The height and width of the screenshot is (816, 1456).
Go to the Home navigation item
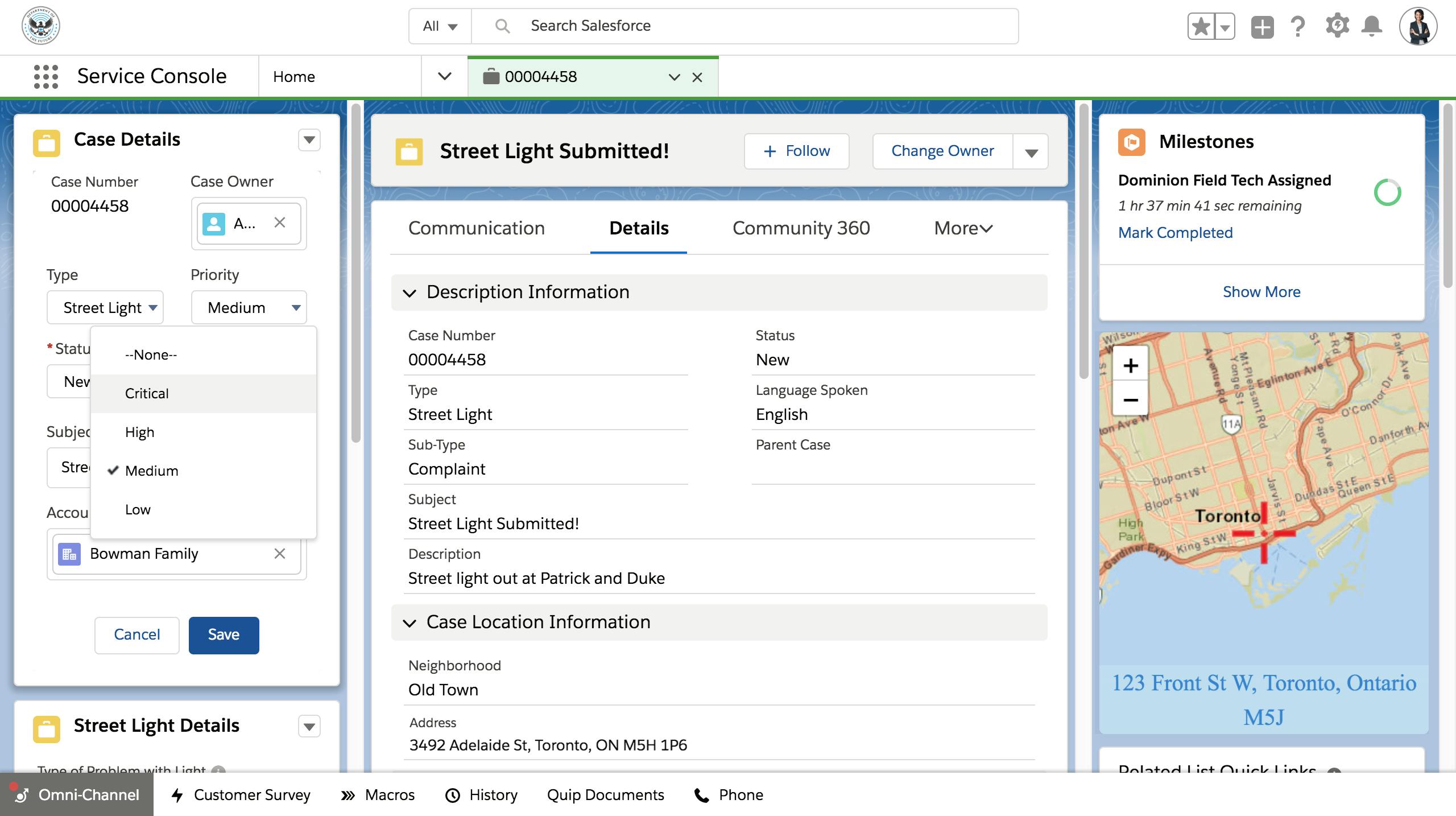[x=293, y=77]
